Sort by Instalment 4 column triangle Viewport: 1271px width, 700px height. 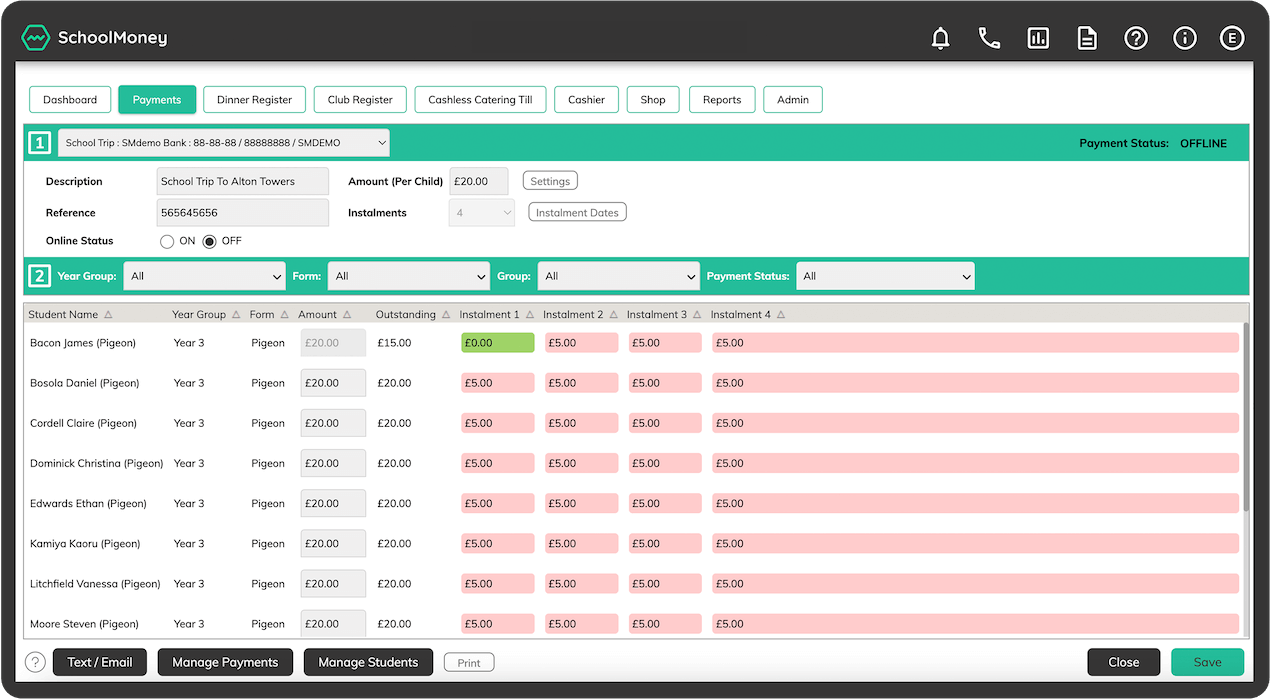tap(781, 315)
